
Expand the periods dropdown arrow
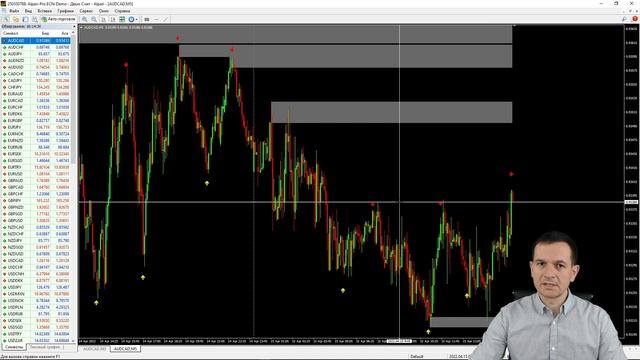click(137, 19)
